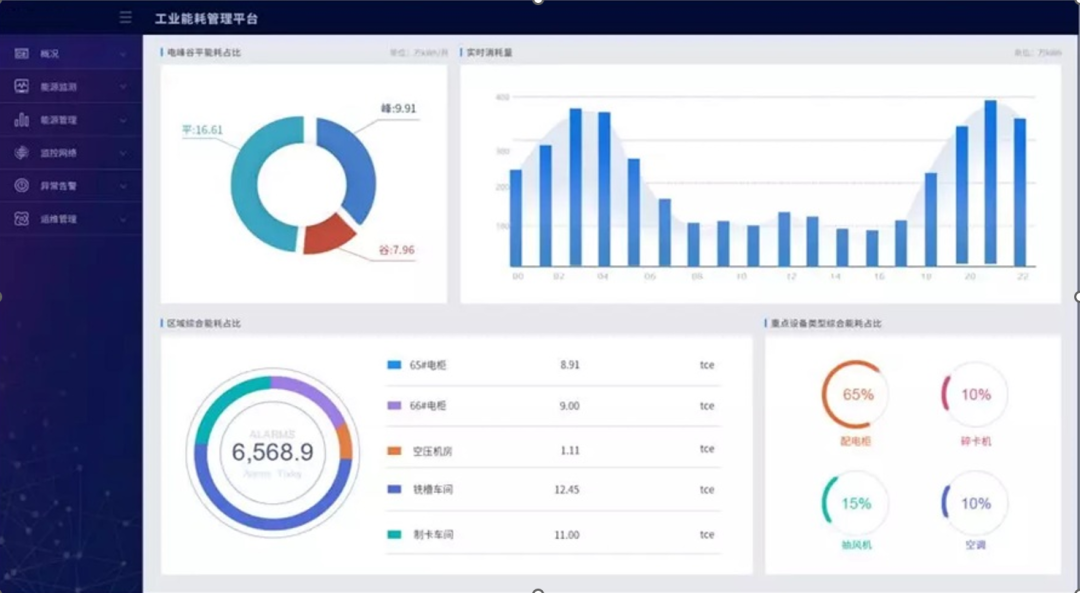Click the blue 65#电柜 legend swatch
The height and width of the screenshot is (593, 1080).
click(394, 365)
